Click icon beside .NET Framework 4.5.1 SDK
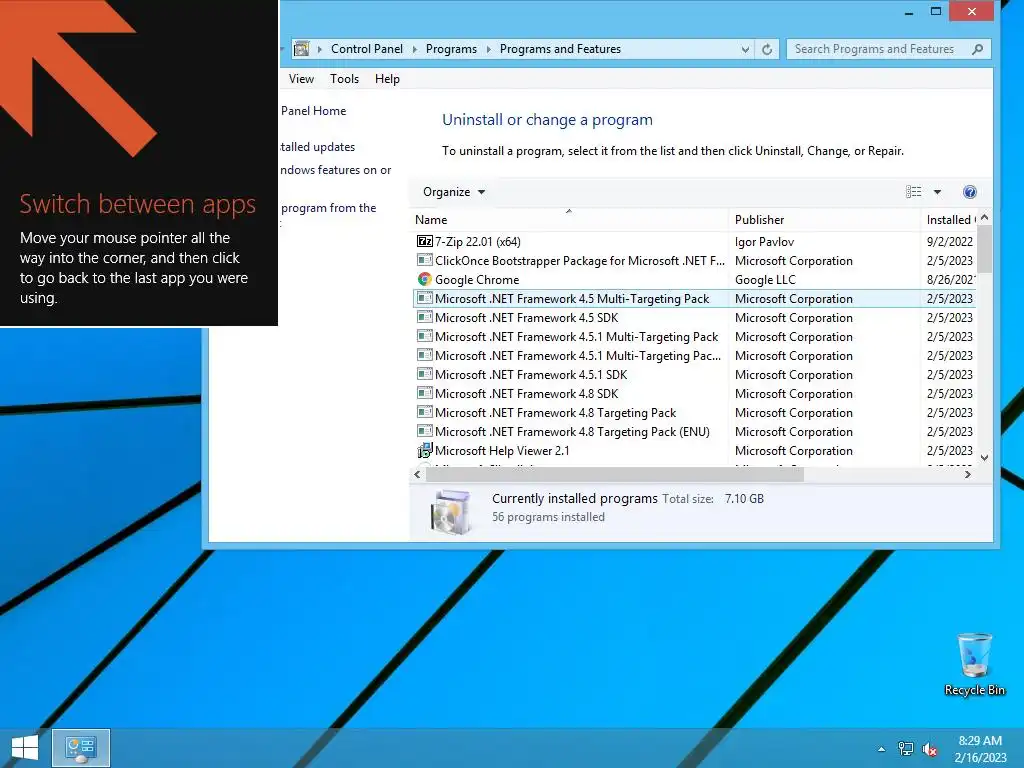This screenshot has width=1024, height=768. click(424, 375)
